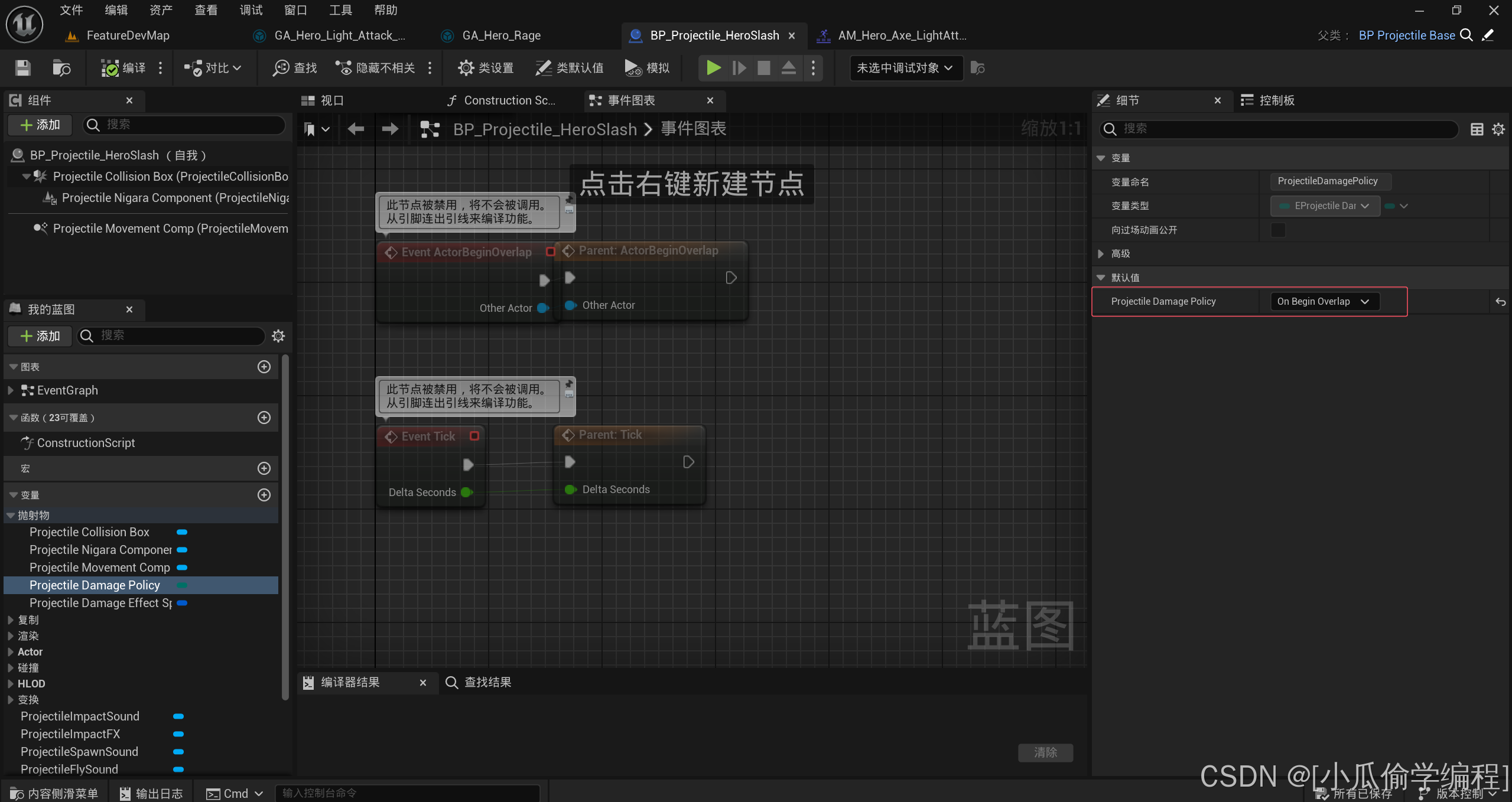Expand the 高级 advanced section
The height and width of the screenshot is (802, 1512).
tap(1100, 254)
